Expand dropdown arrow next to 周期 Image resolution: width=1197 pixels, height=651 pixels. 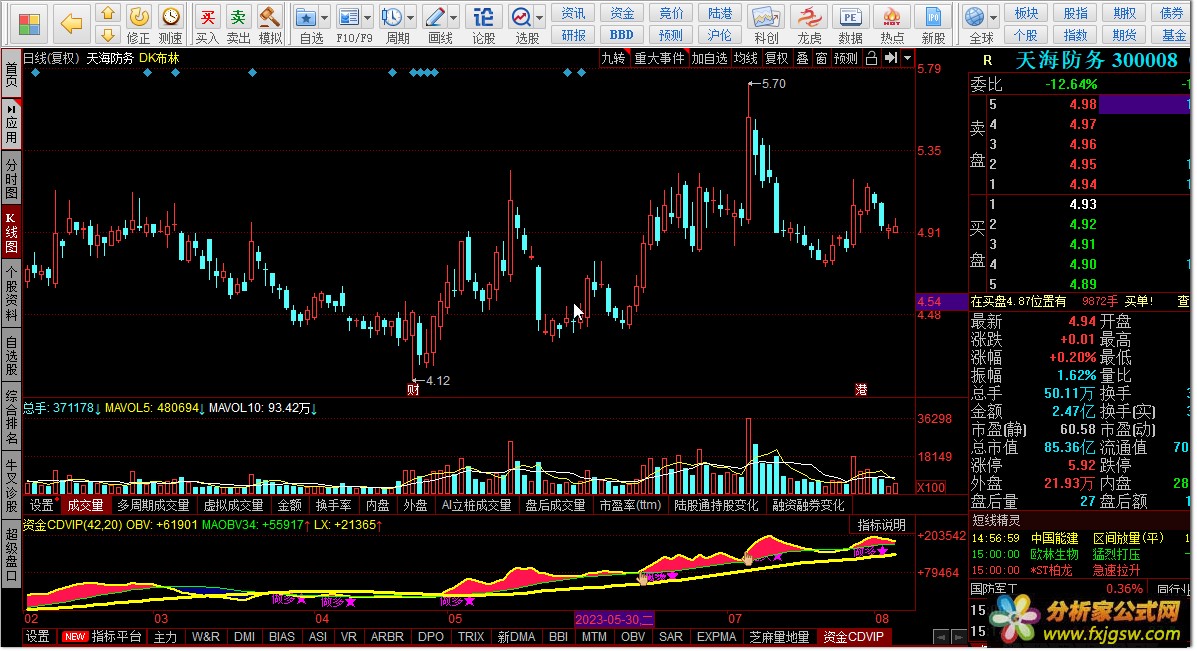[411, 17]
